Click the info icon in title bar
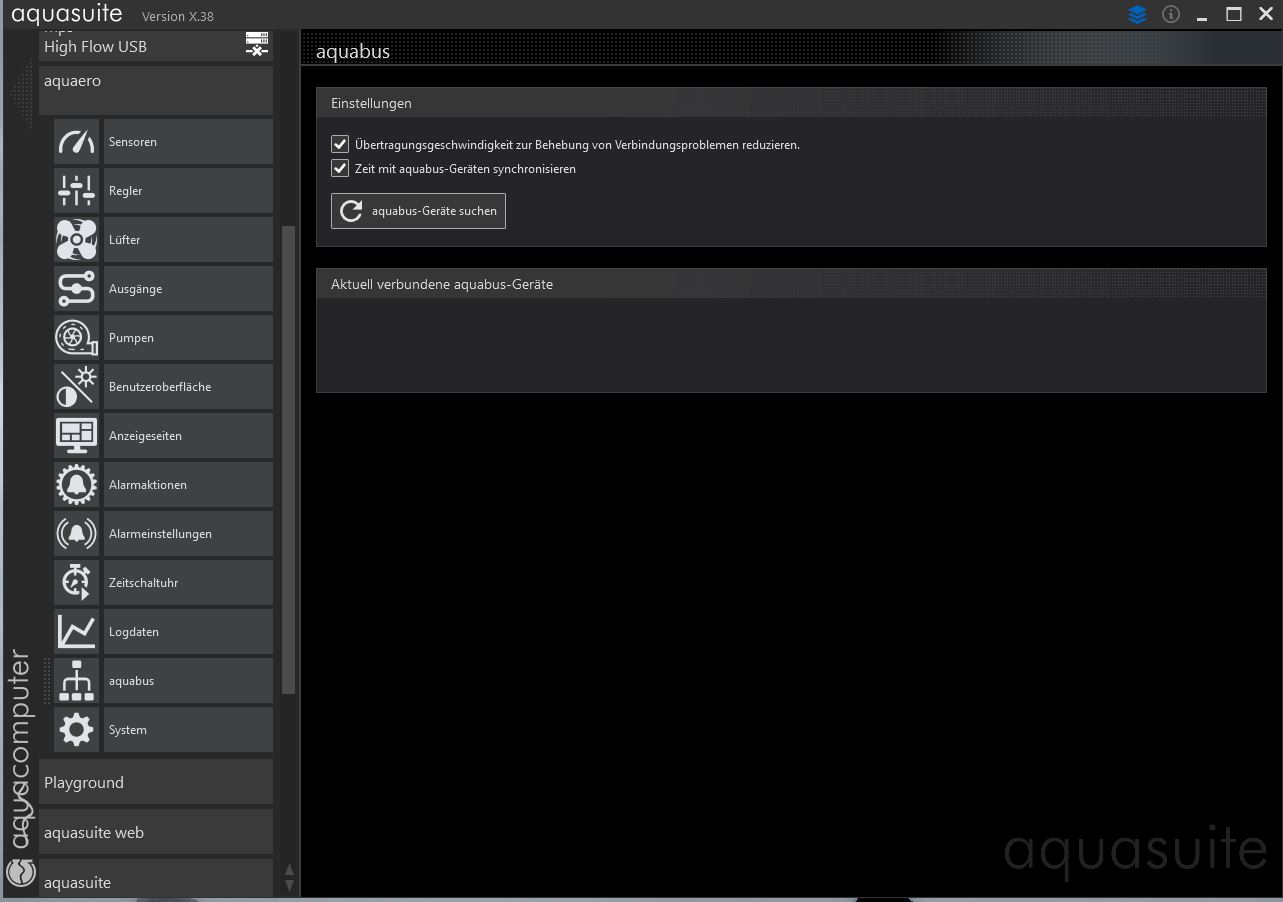This screenshot has height=902, width=1283. [1171, 15]
